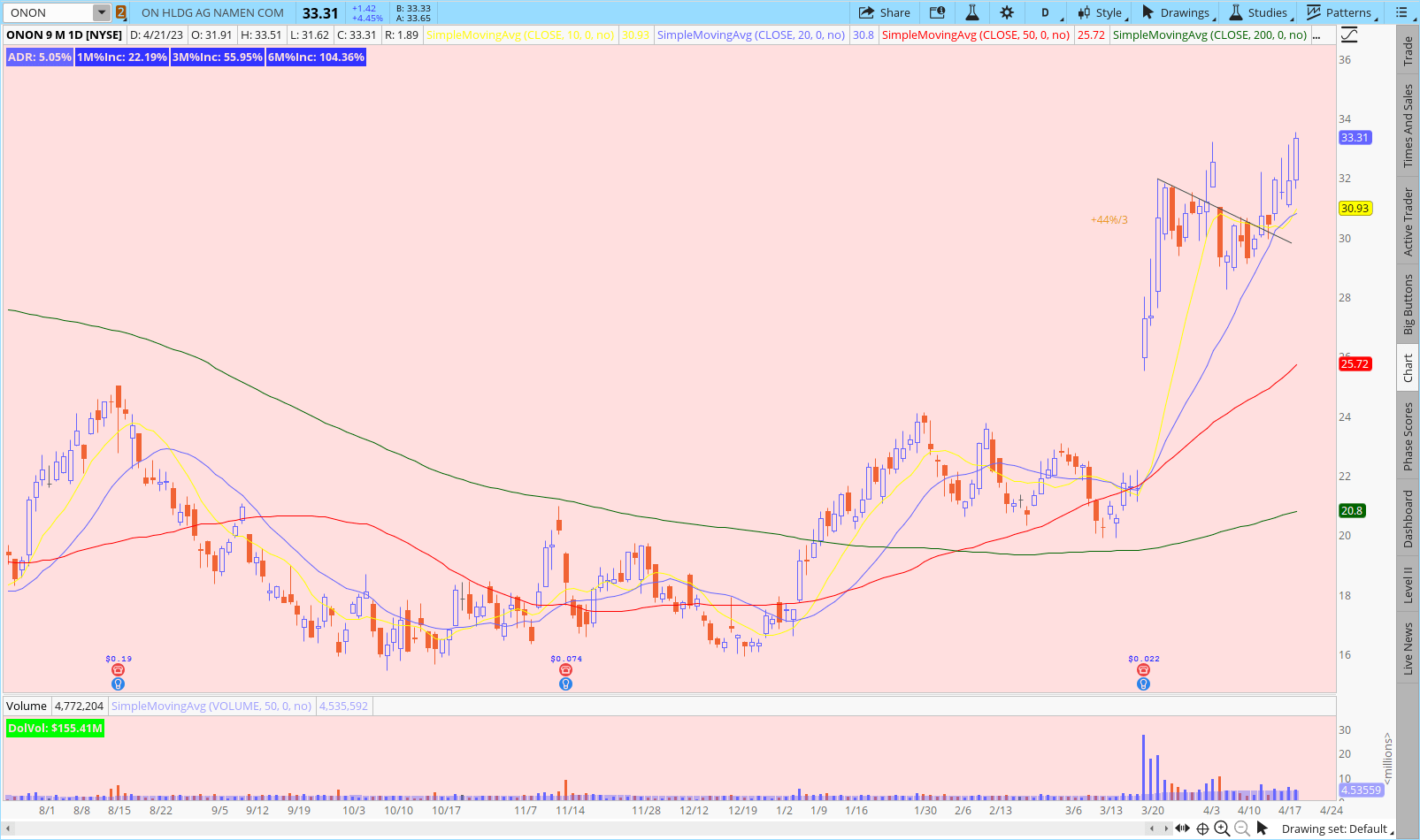
Task: Click the Volume study label
Action: [27, 706]
